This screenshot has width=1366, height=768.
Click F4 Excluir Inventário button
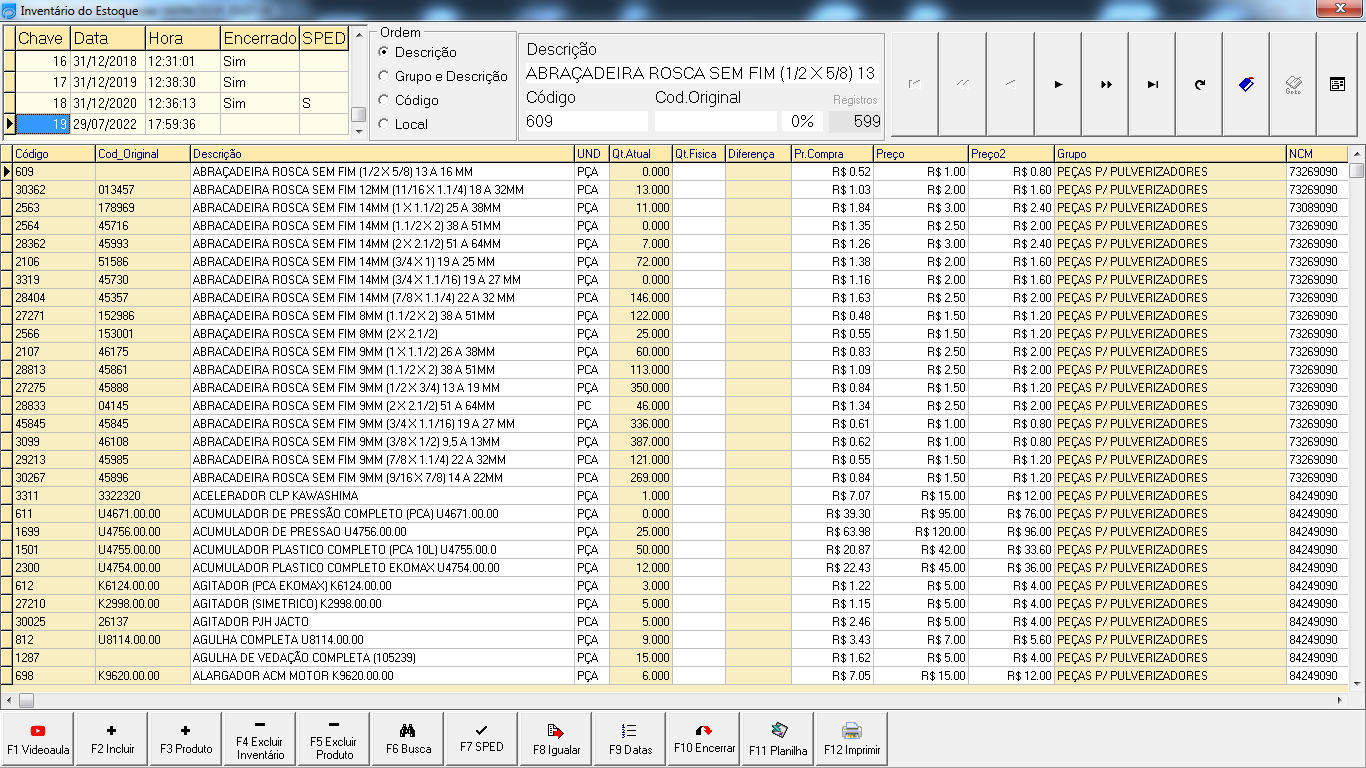[260, 739]
